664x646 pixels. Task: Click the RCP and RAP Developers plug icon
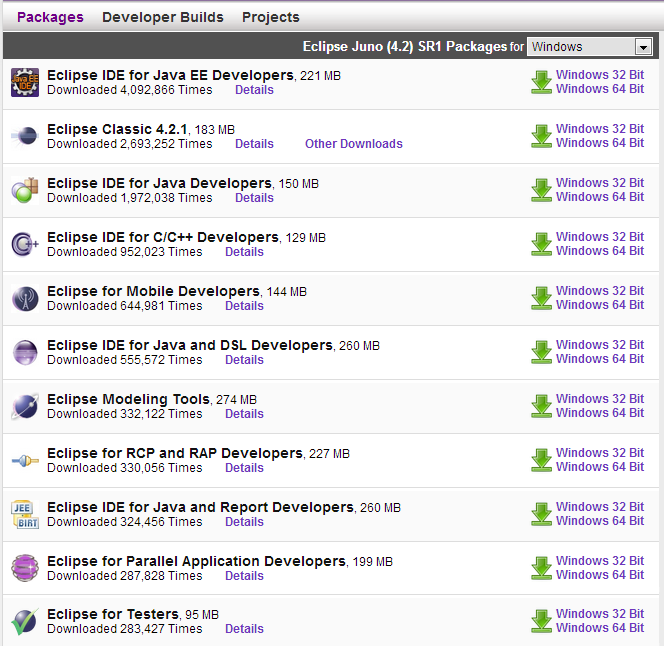tap(25, 460)
